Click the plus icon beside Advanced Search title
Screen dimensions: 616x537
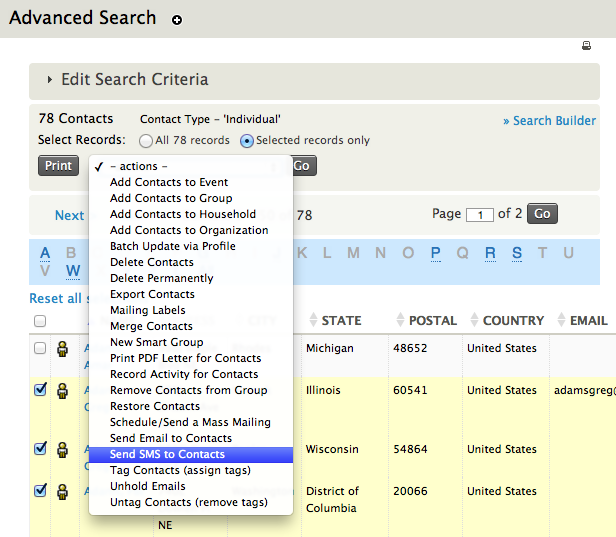tap(177, 20)
